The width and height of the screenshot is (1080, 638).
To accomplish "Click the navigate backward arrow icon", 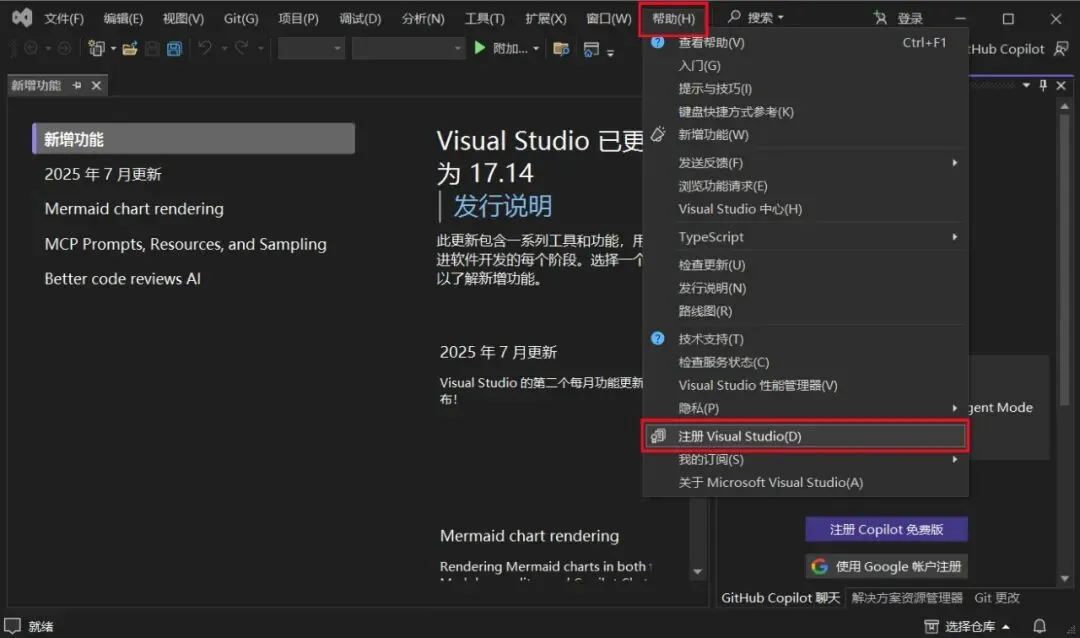I will (x=31, y=48).
